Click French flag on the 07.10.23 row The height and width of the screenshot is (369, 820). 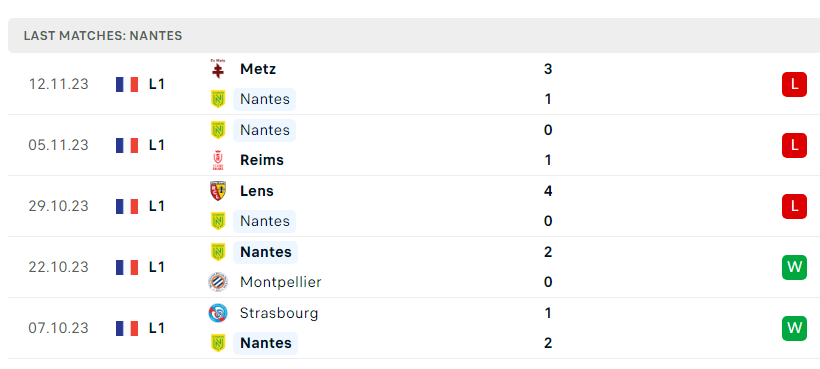127,328
